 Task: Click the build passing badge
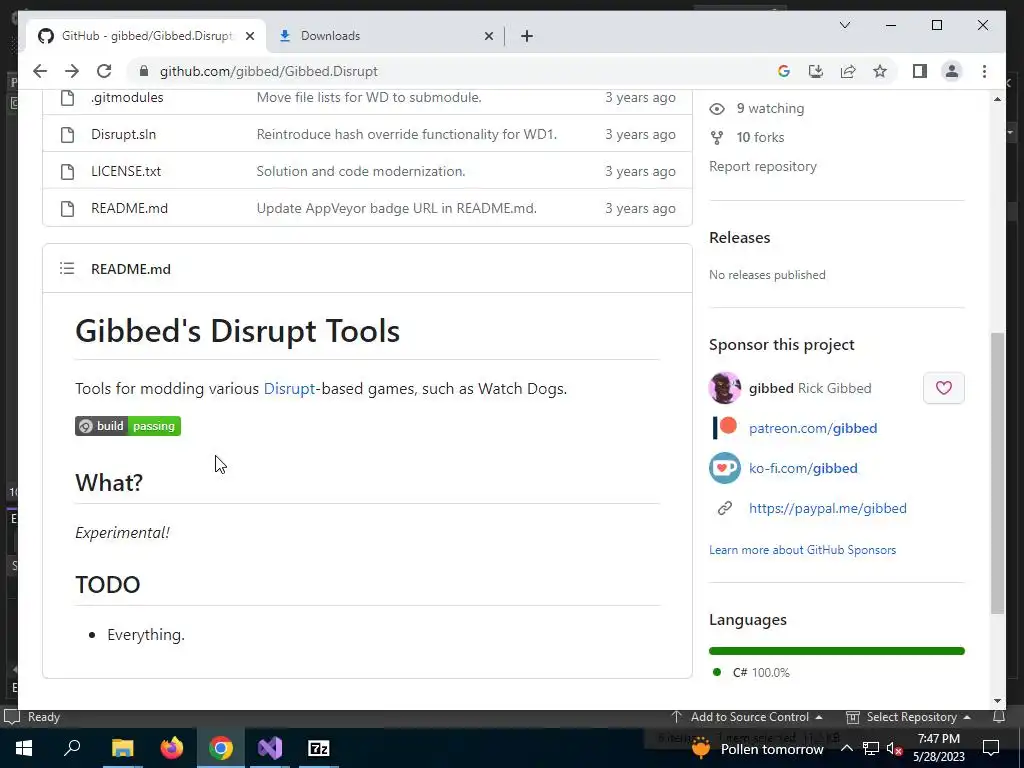pyautogui.click(x=128, y=426)
